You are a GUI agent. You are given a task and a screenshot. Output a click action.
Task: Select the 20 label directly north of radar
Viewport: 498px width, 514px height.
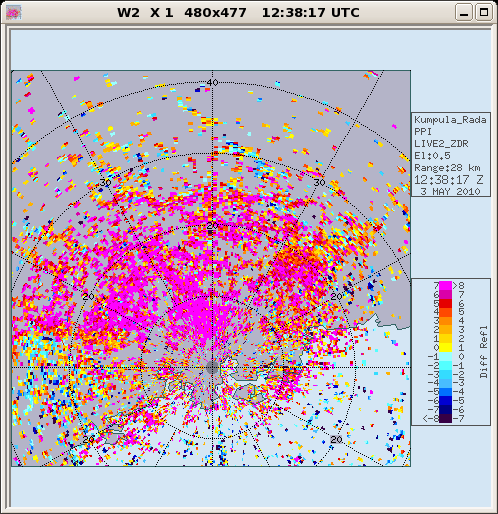[x=212, y=226]
